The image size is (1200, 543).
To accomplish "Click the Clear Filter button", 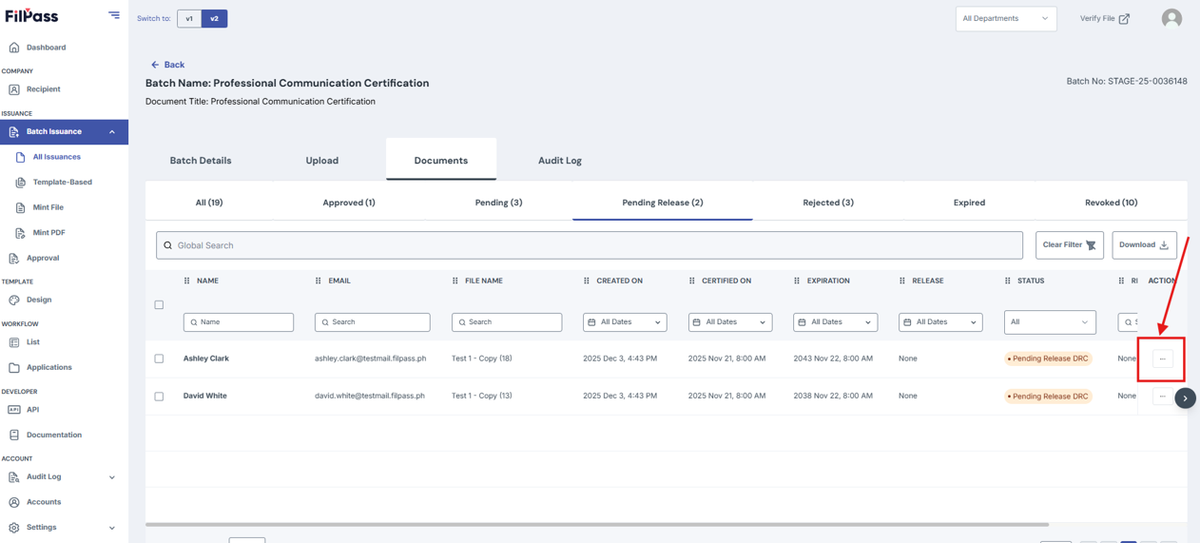I will click(x=1070, y=245).
